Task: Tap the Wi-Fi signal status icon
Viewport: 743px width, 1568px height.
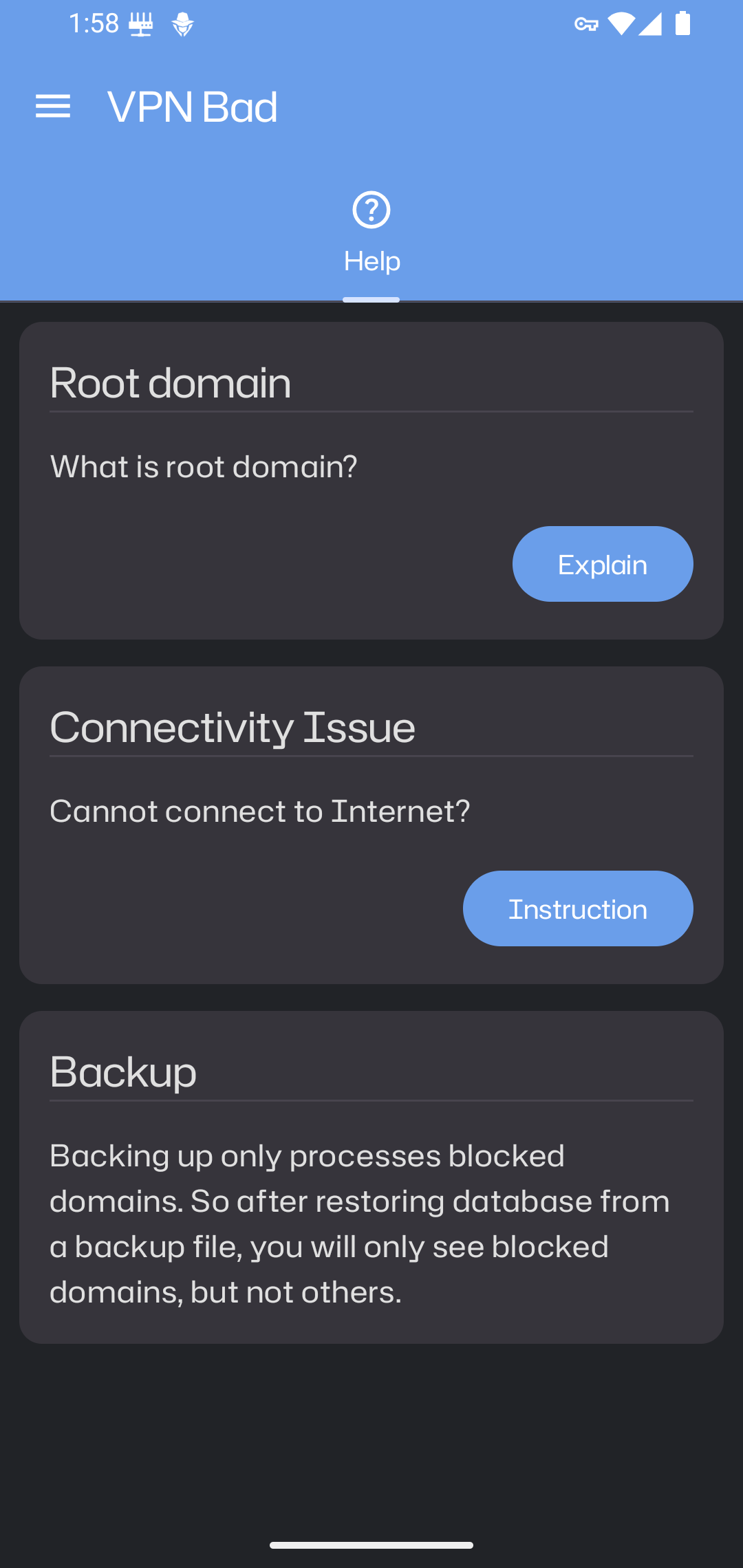Action: pos(621,24)
